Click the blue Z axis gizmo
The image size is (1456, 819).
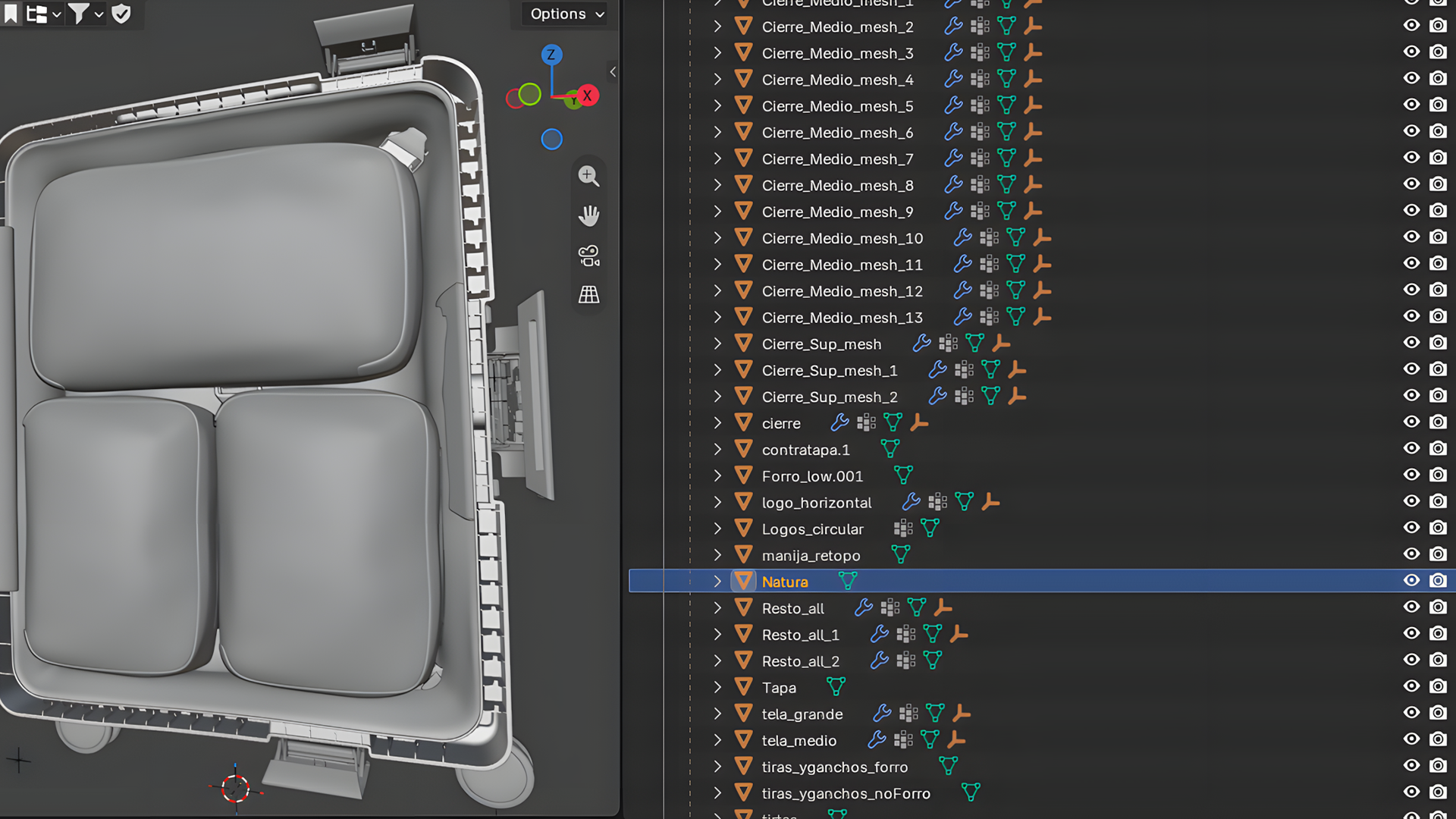click(x=551, y=55)
